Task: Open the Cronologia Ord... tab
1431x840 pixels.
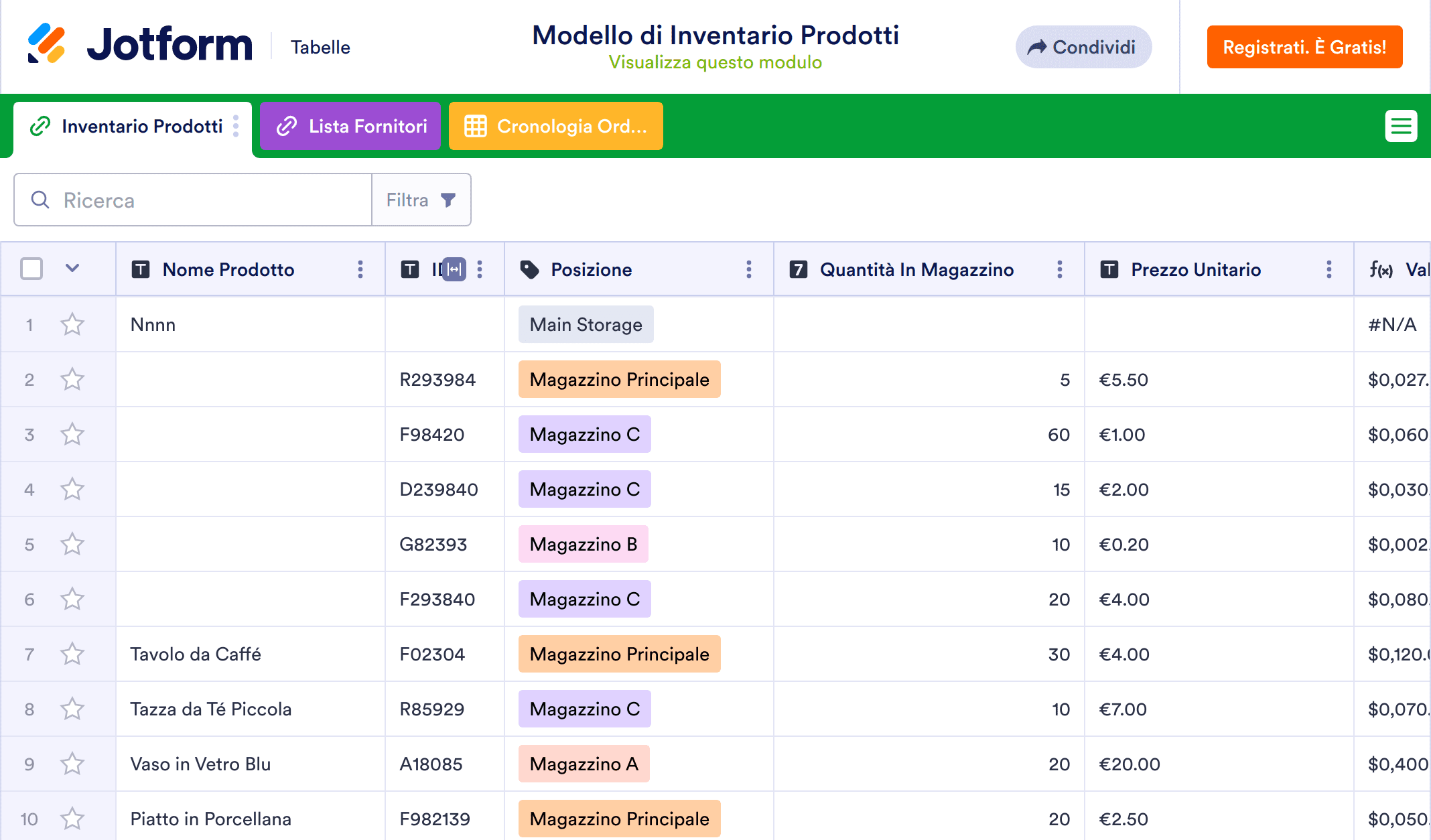Action: pos(555,126)
